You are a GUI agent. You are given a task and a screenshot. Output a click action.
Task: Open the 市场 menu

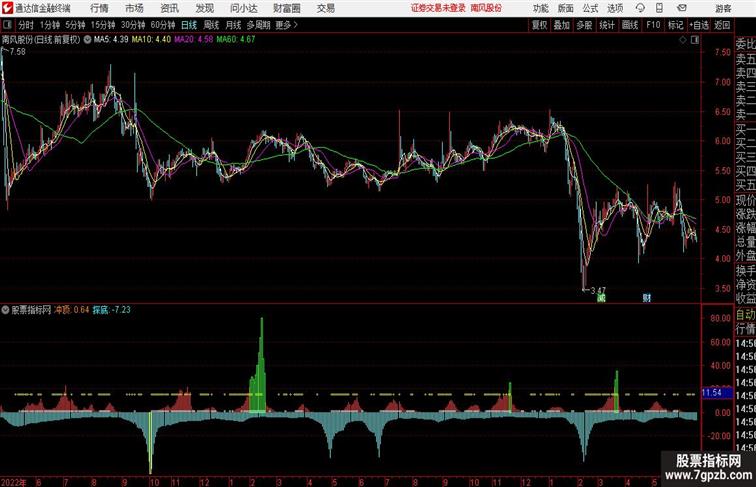(134, 8)
